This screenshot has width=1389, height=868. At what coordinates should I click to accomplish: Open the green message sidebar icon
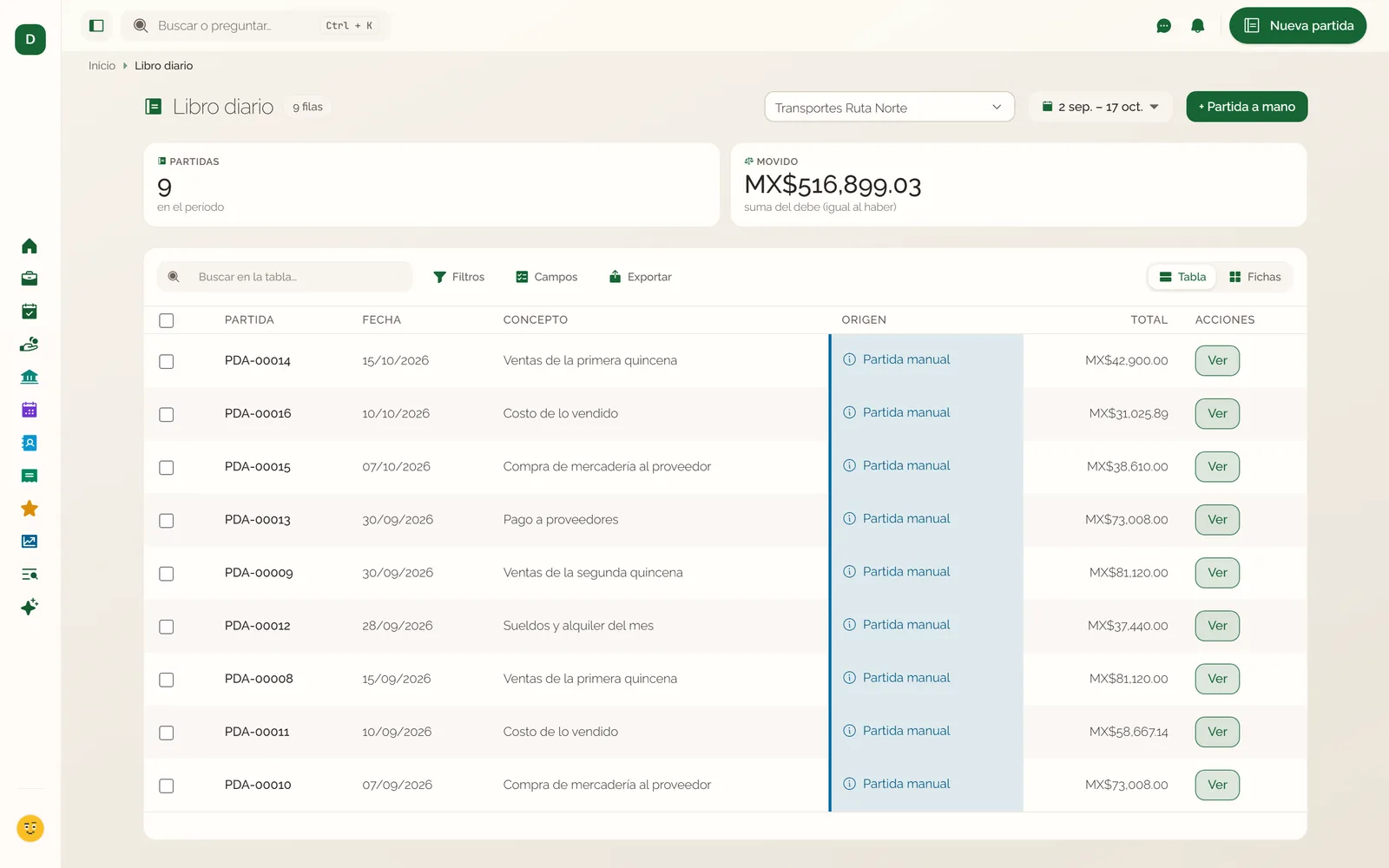(x=30, y=476)
